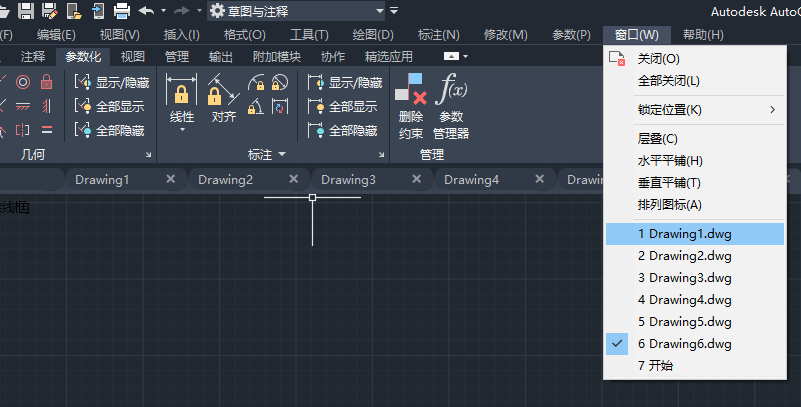Image resolution: width=801 pixels, height=407 pixels.
Task: Click the Linear (线性) dimensional constraint icon
Action: tap(181, 89)
